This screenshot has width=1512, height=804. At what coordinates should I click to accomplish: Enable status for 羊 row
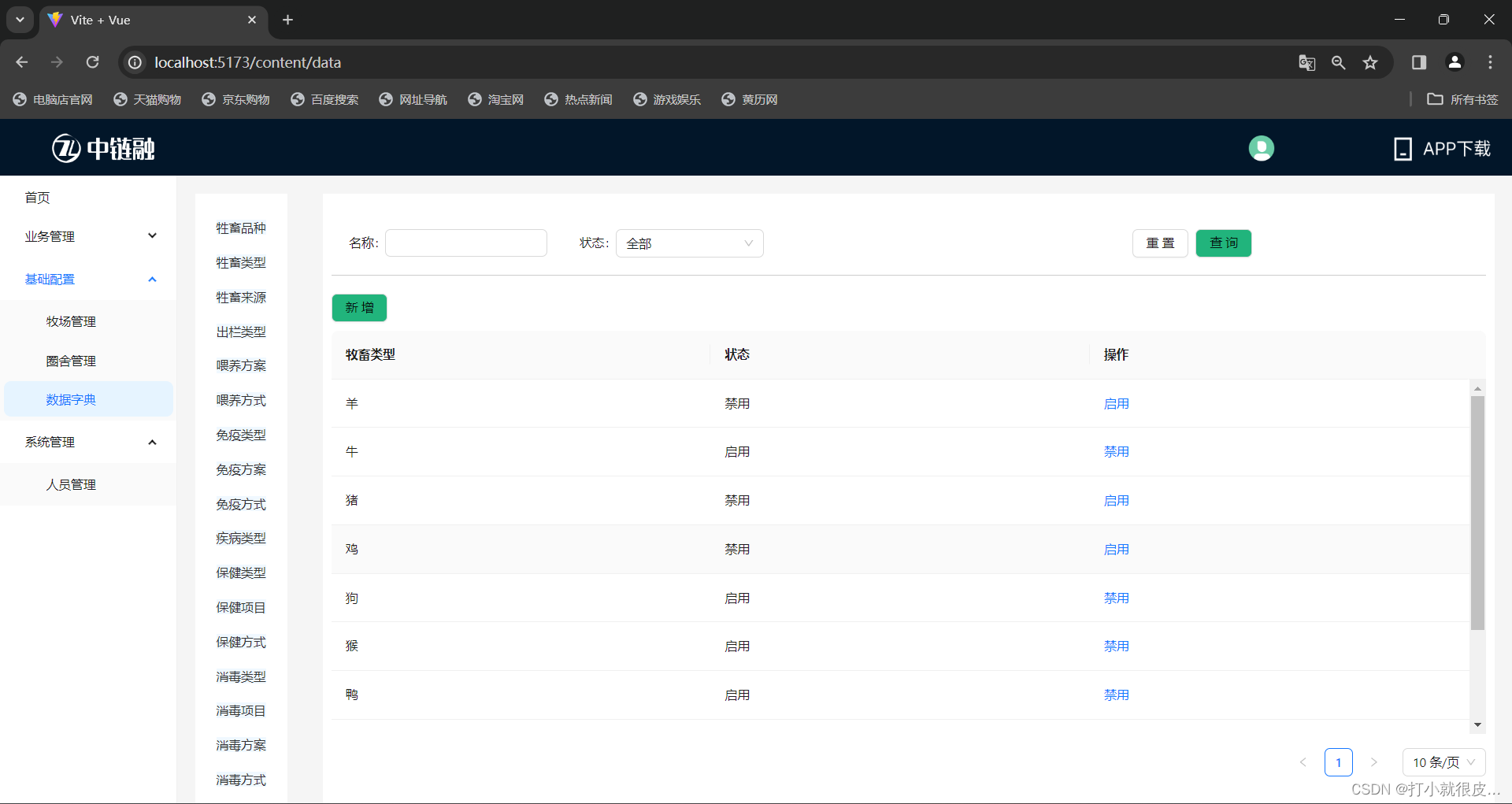pyautogui.click(x=1116, y=402)
